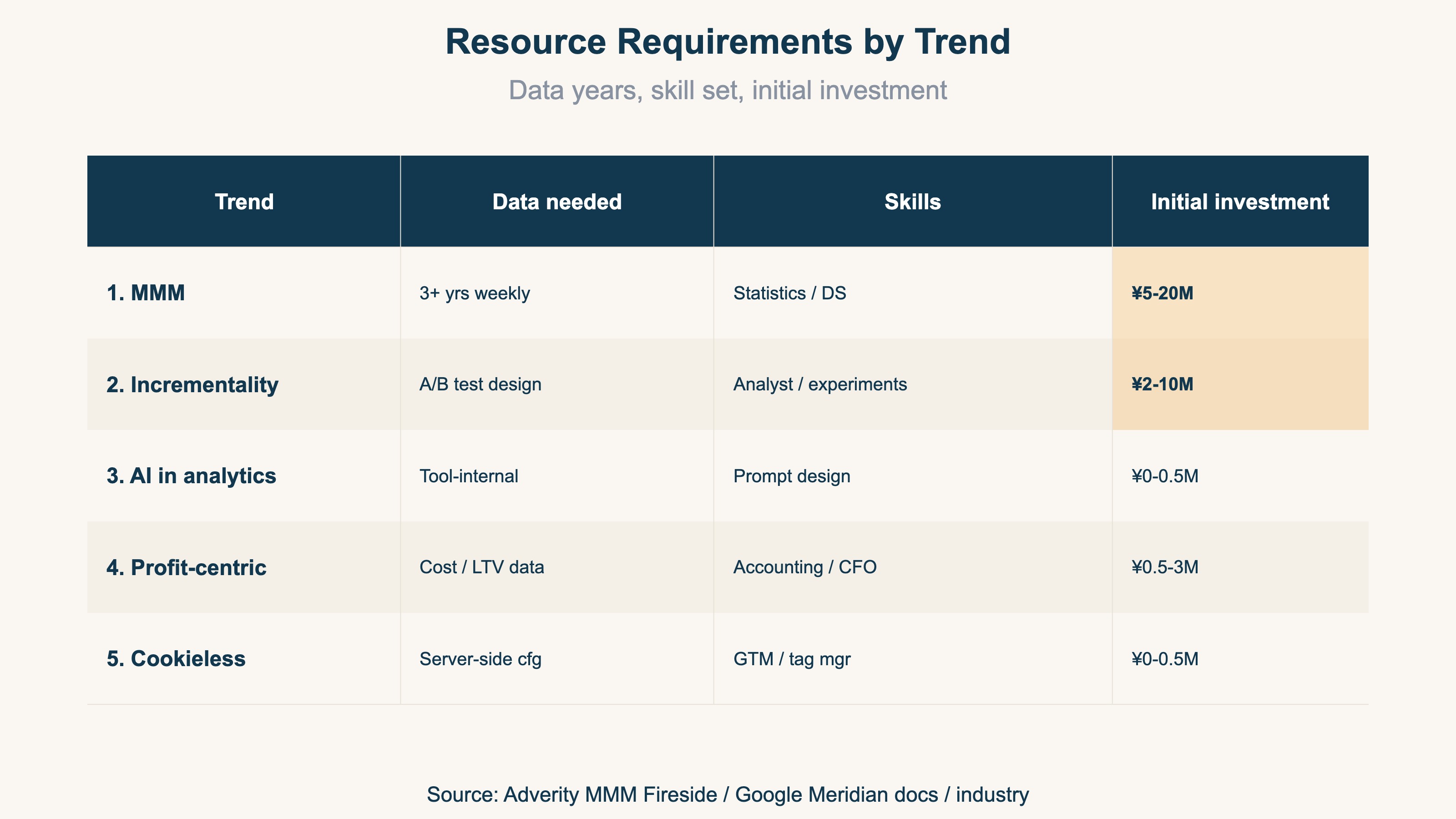Click subtitle 'Data years, skill set, initial investment'
The height and width of the screenshot is (819, 1456).
(x=728, y=91)
